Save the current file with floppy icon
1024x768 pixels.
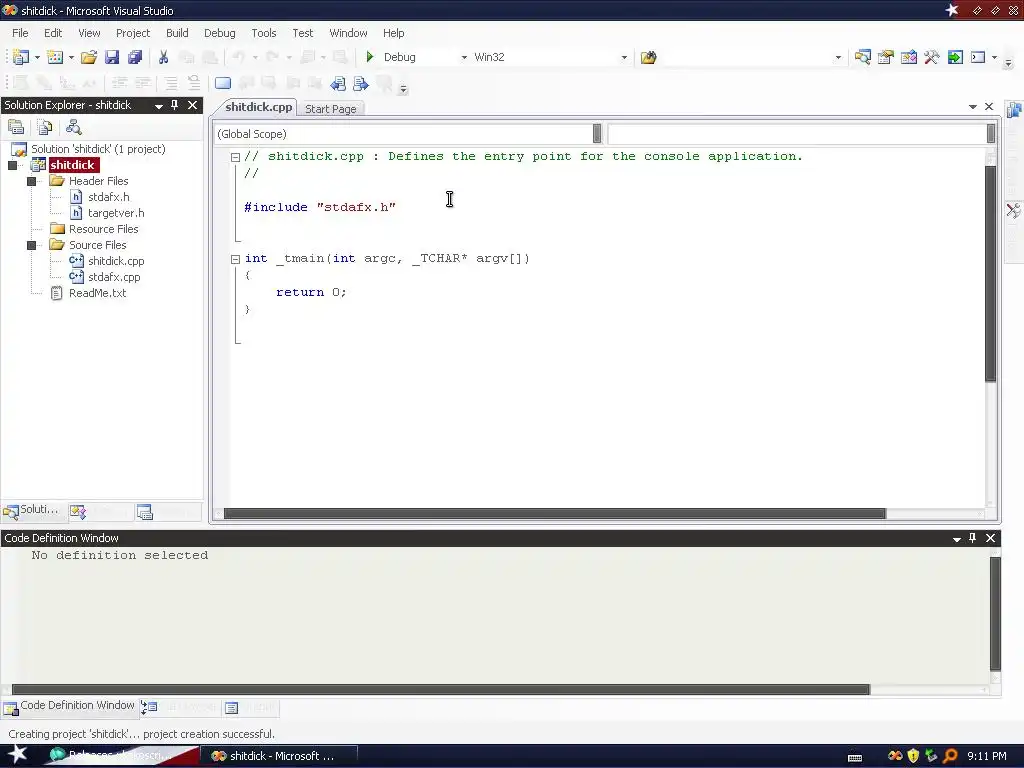(112, 57)
